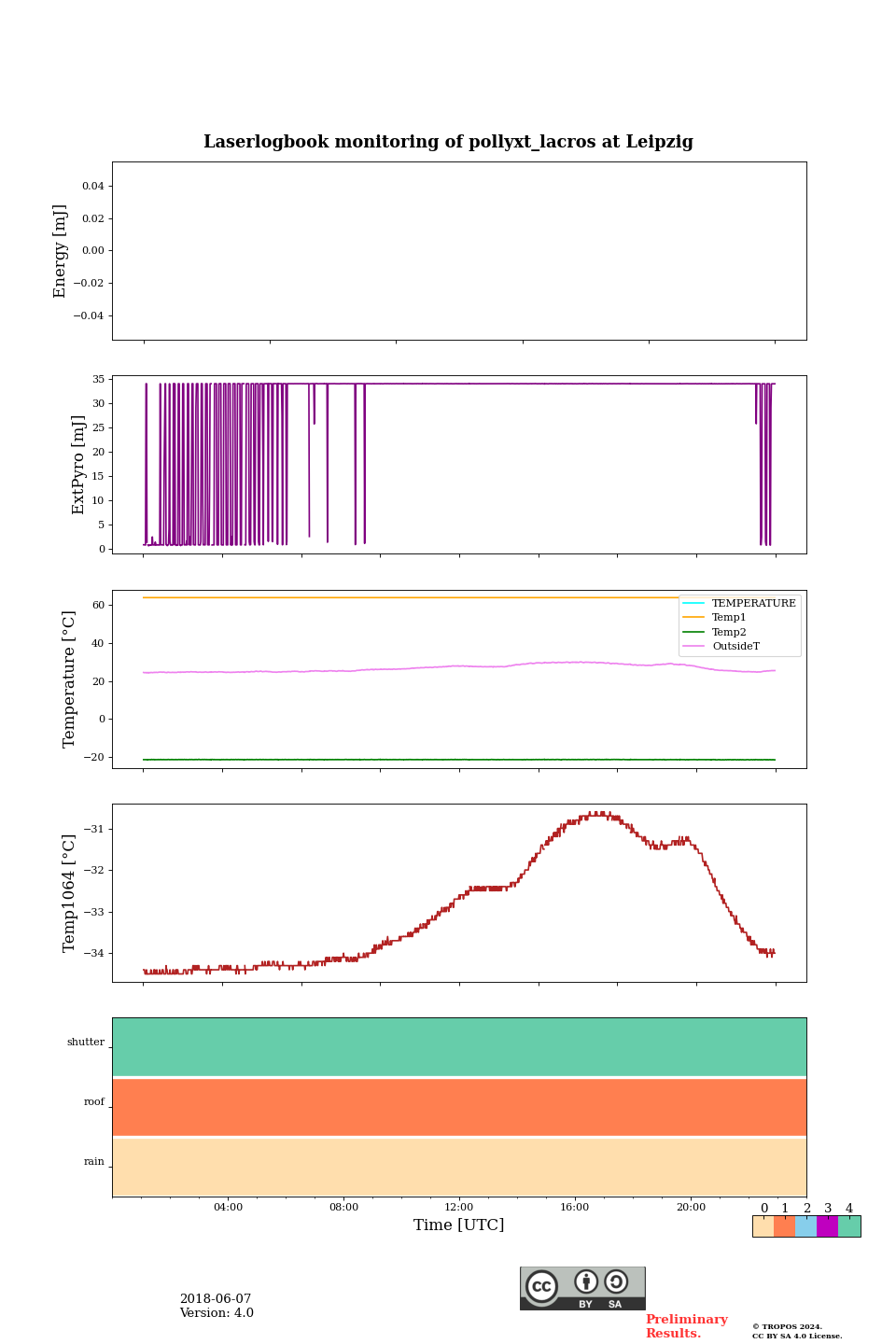
Task: Click the −34 tick on Temp1064 axis
Action: pyautogui.click(x=94, y=954)
